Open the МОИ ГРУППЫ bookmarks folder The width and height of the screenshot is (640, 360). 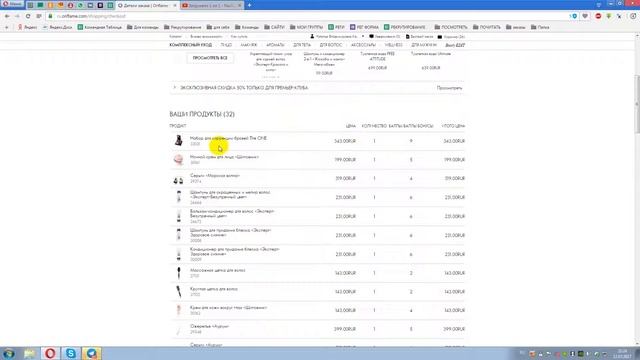click(x=307, y=27)
